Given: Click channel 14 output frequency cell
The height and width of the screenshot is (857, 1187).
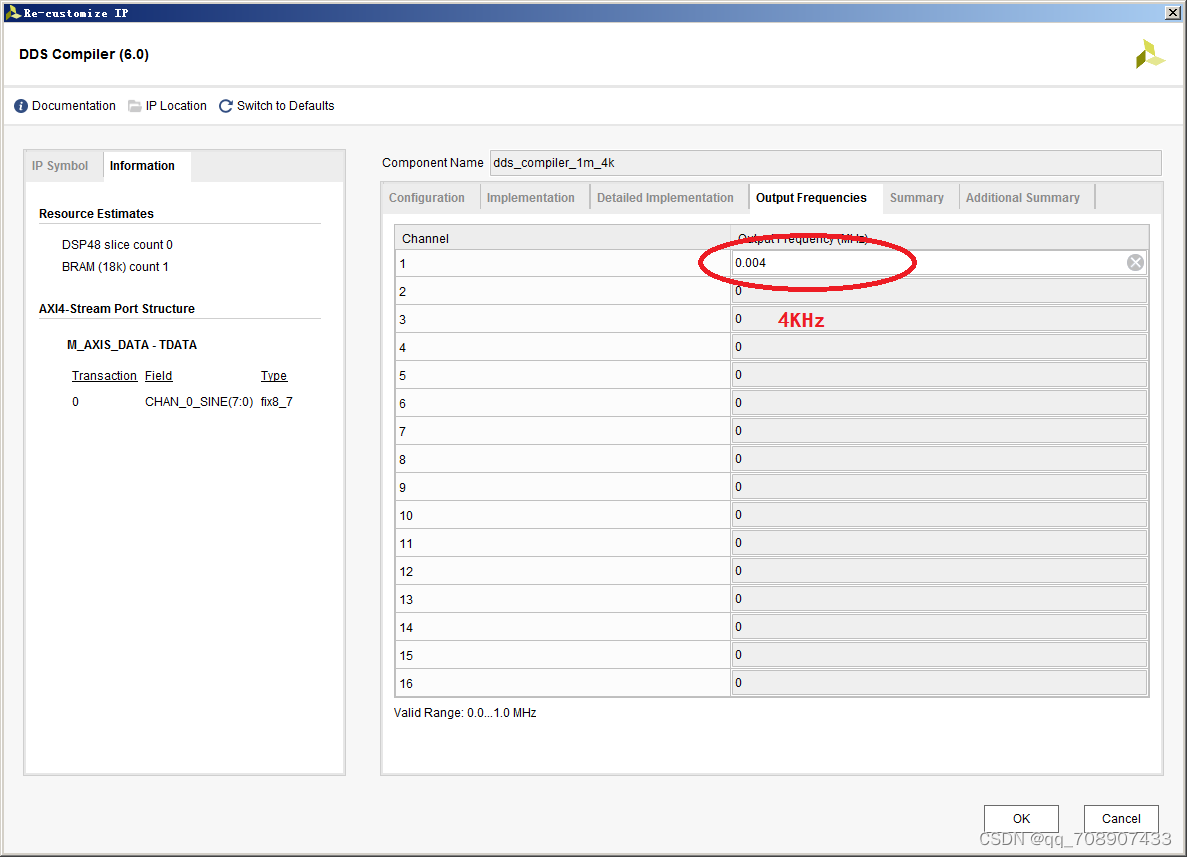Looking at the screenshot, I should pyautogui.click(x=939, y=627).
